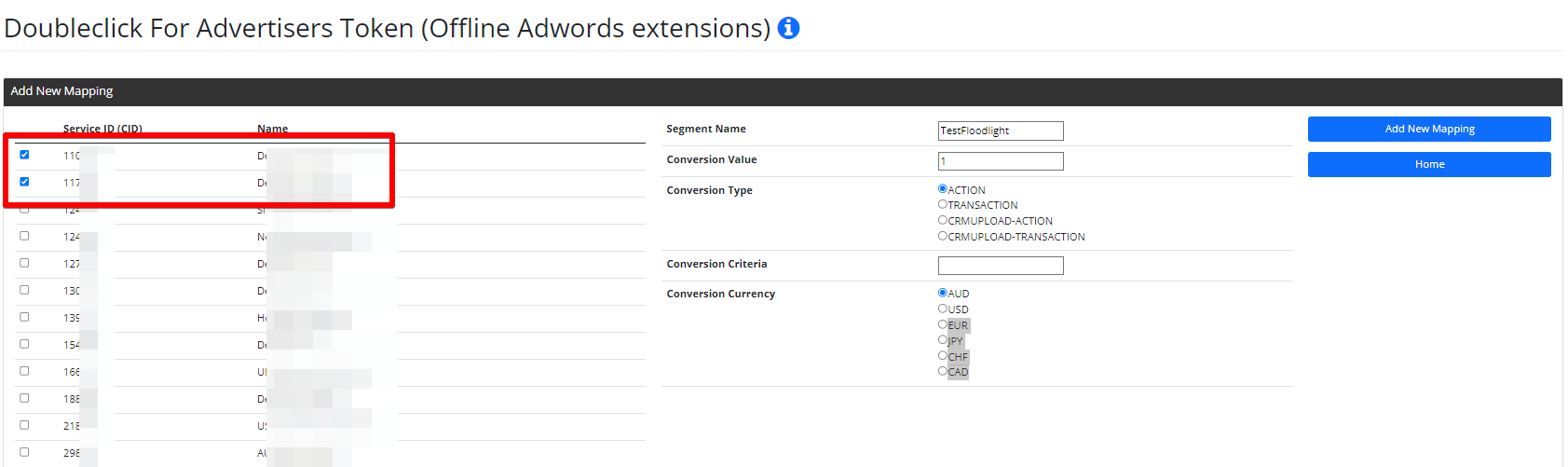
Task: Click the Conversion Currency label
Action: click(x=721, y=294)
